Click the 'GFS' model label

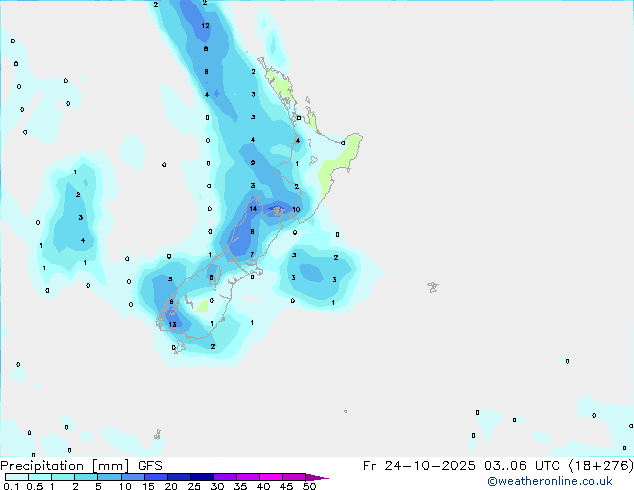click(150, 466)
